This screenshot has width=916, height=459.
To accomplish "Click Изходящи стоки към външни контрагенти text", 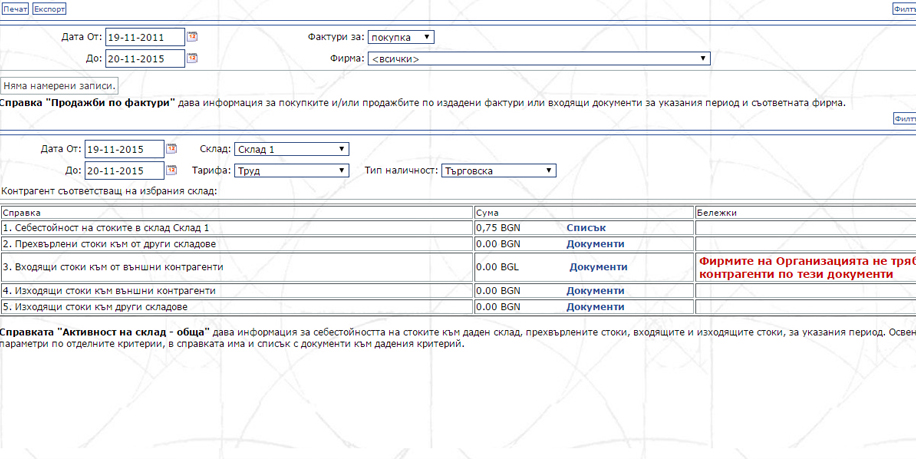I will tap(109, 291).
